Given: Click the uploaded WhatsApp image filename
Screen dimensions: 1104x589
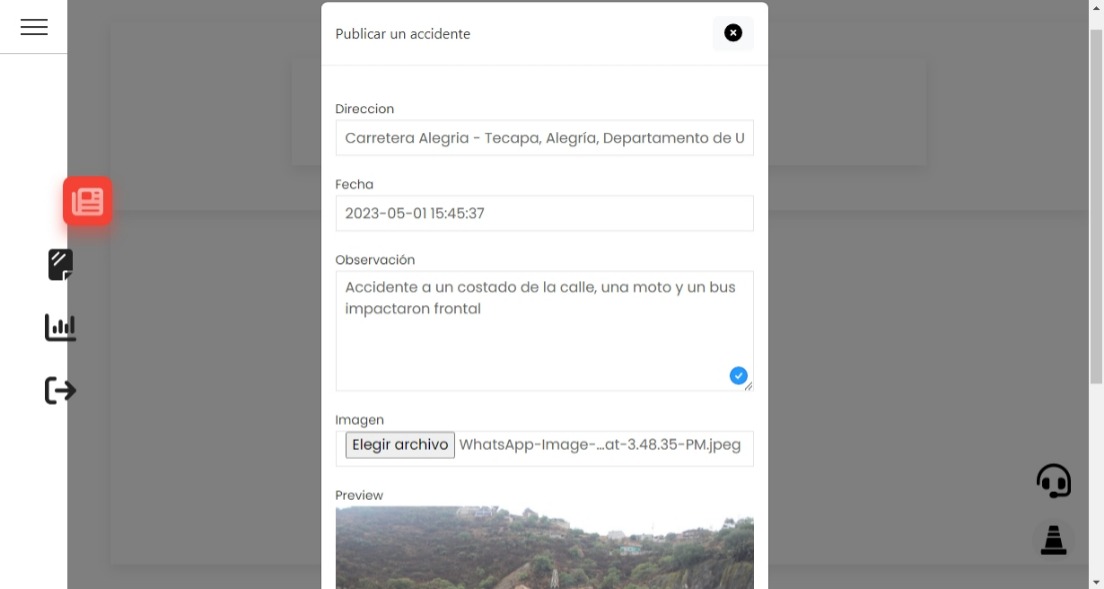Looking at the screenshot, I should point(600,444).
